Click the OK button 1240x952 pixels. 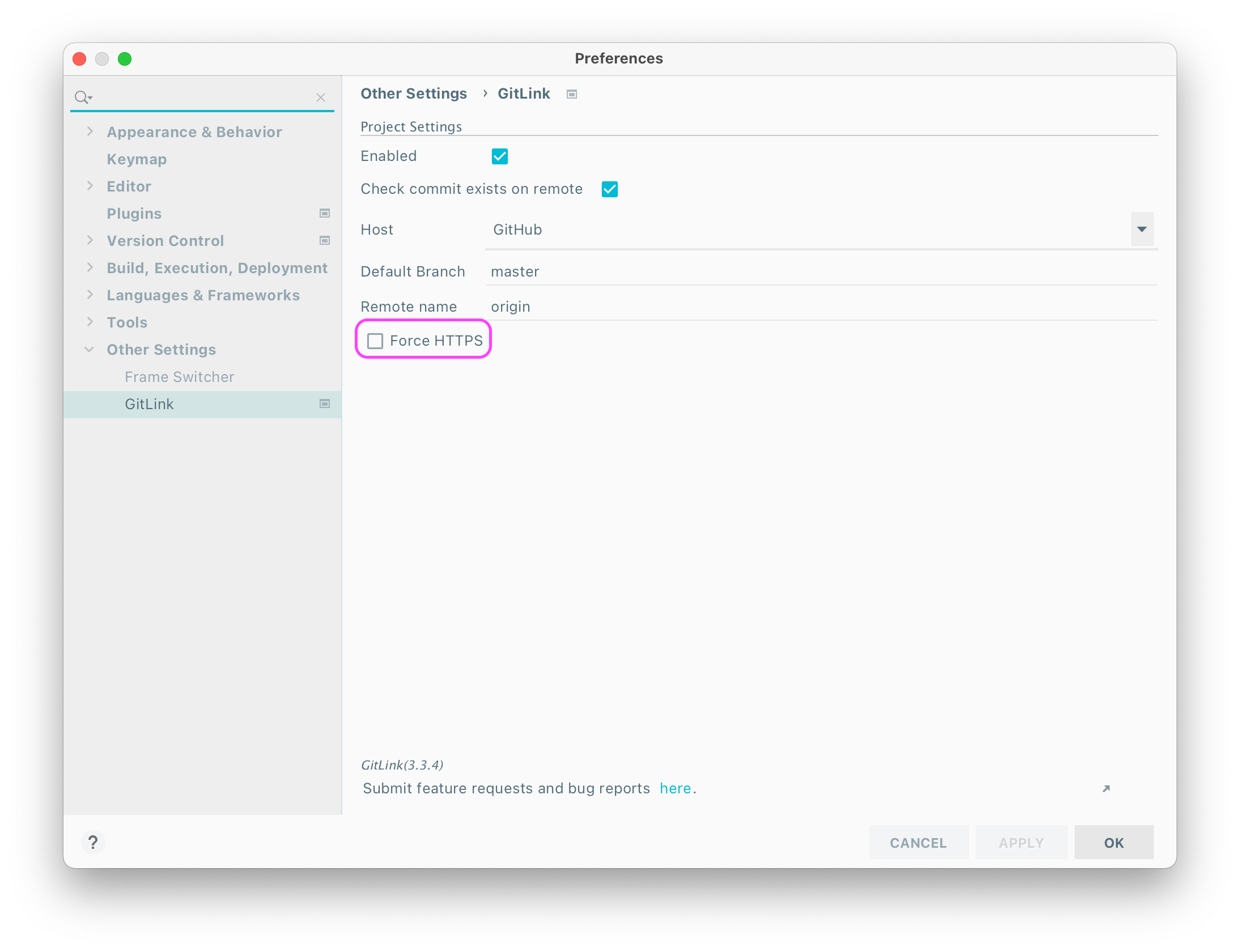[x=1113, y=843]
